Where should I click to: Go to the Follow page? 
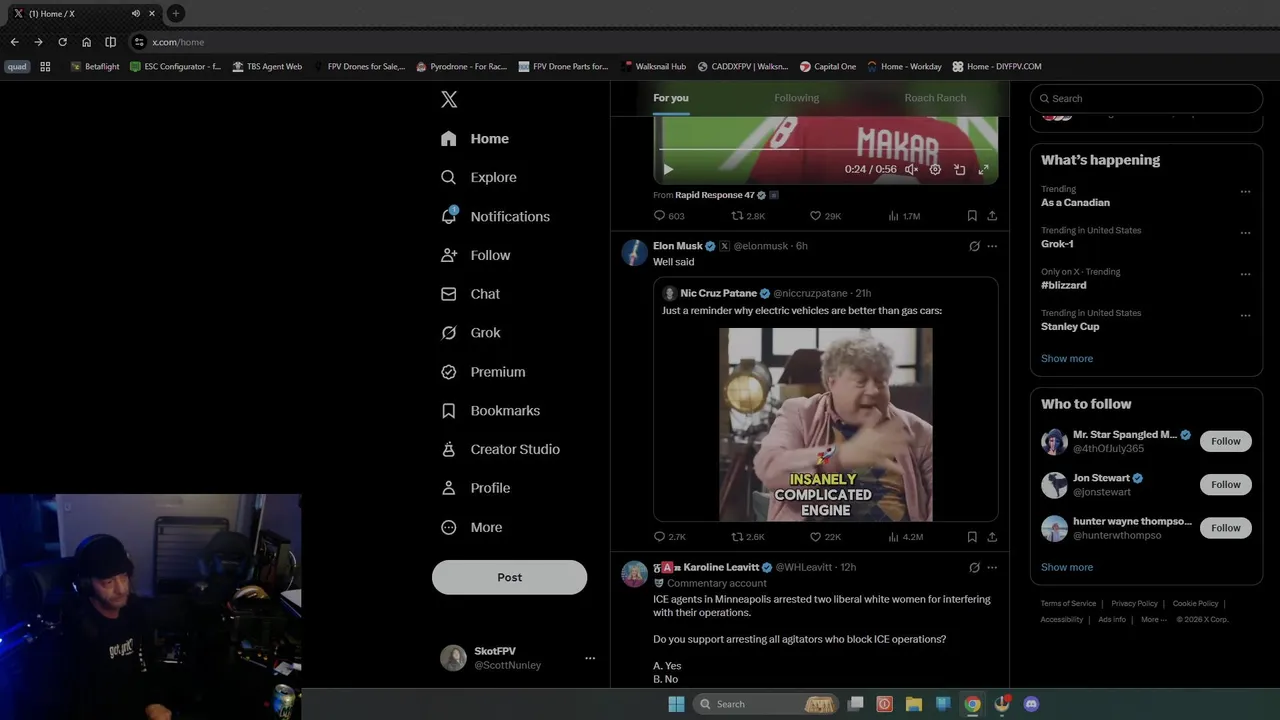pos(476,255)
